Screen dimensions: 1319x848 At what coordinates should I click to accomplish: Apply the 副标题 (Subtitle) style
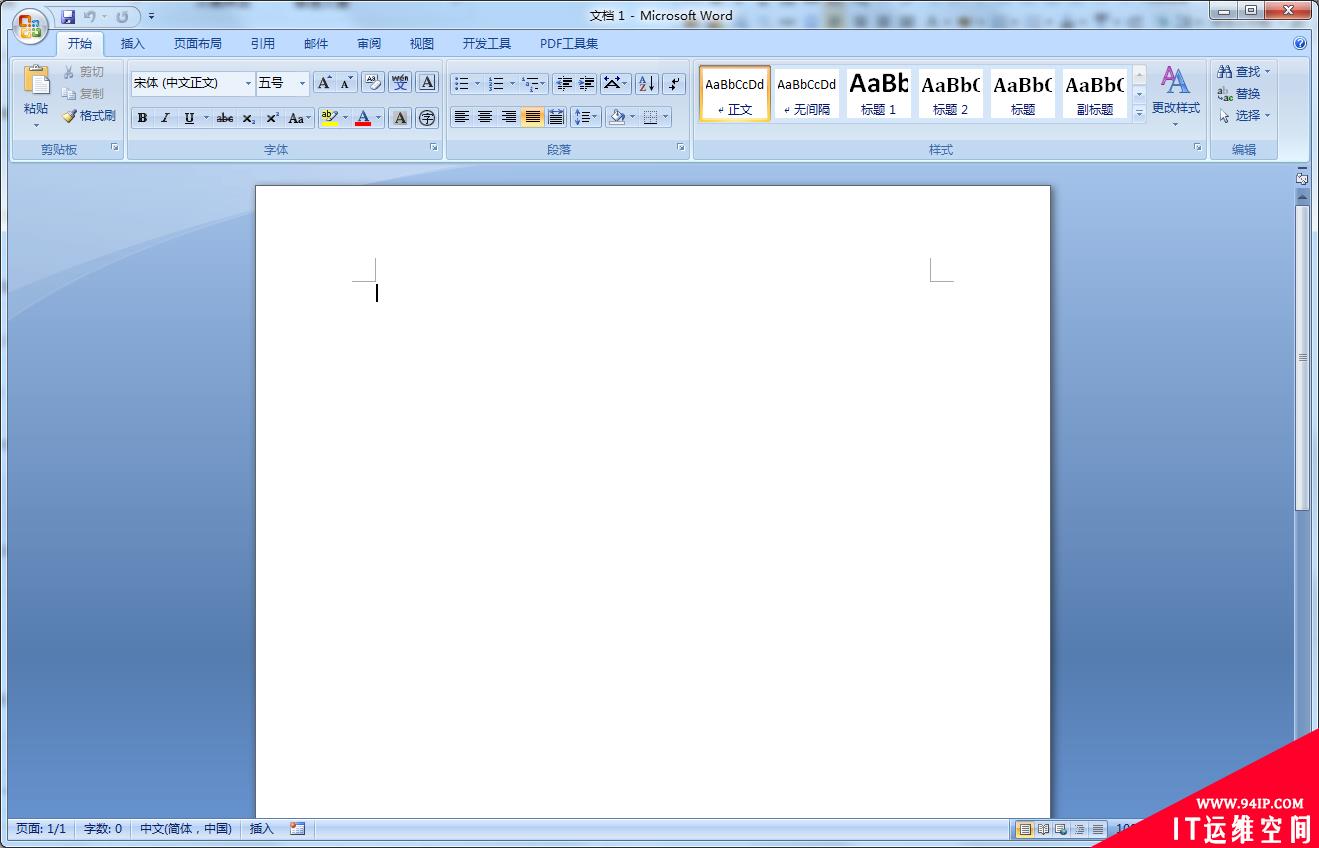click(1095, 93)
